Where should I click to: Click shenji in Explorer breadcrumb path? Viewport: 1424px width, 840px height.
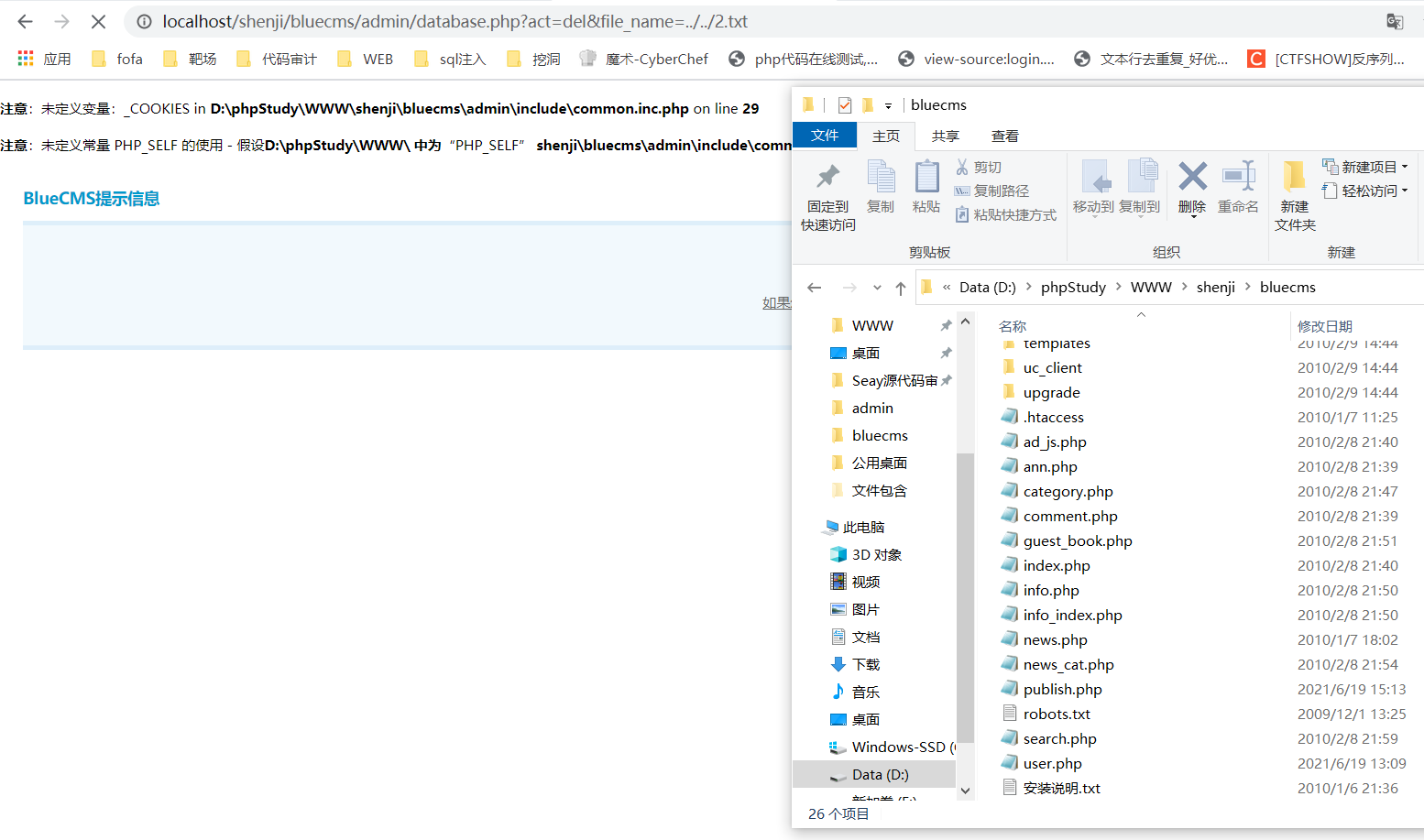point(1215,287)
